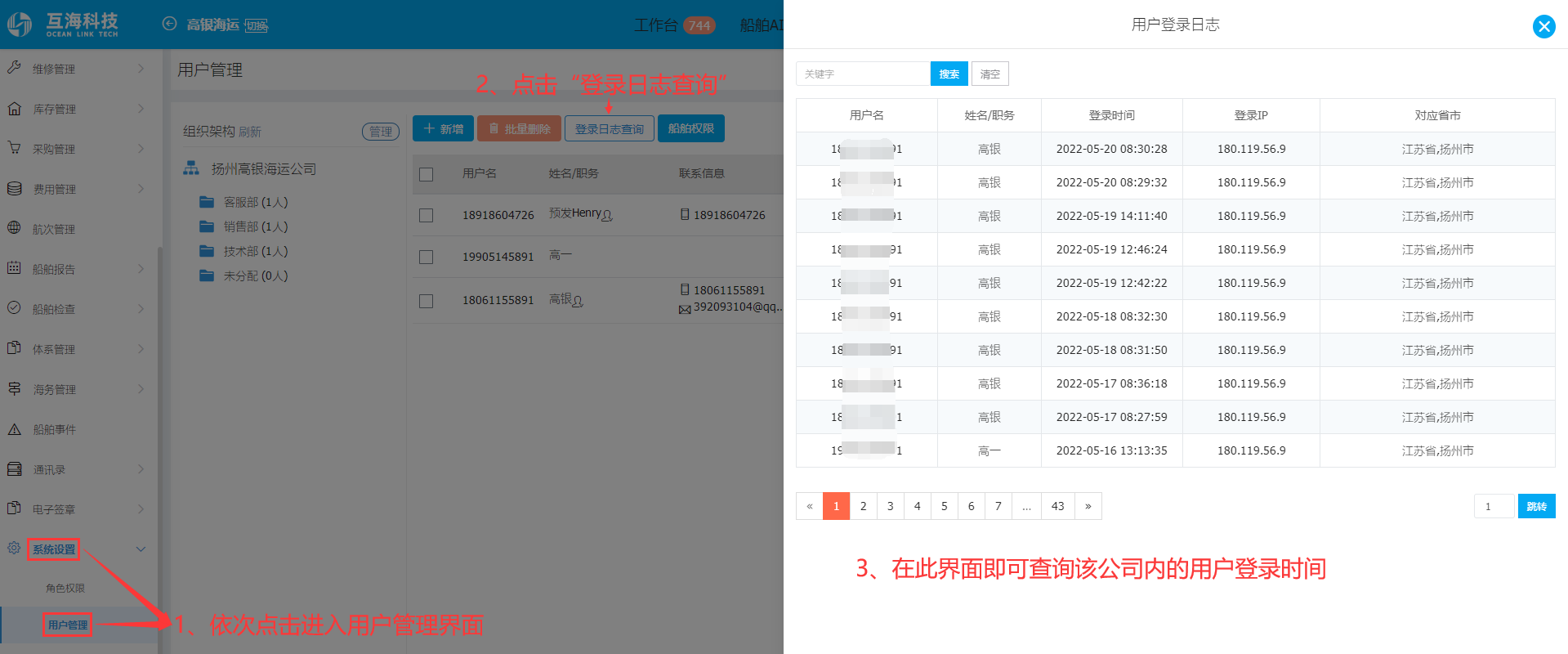Image resolution: width=1568 pixels, height=654 pixels.
Task: Click the 技术部 folder icon
Action: tap(207, 251)
